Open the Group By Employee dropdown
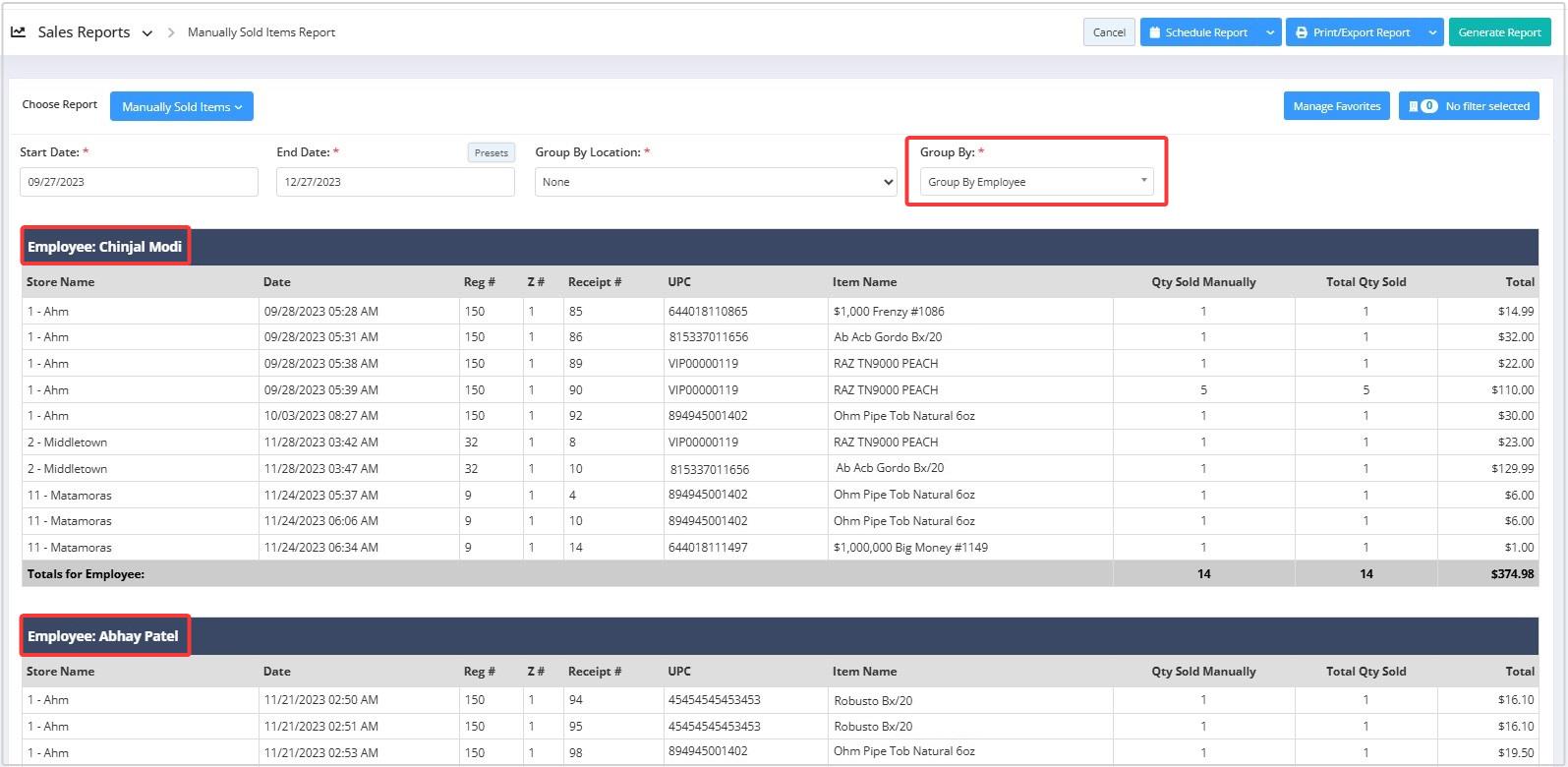 point(1037,182)
